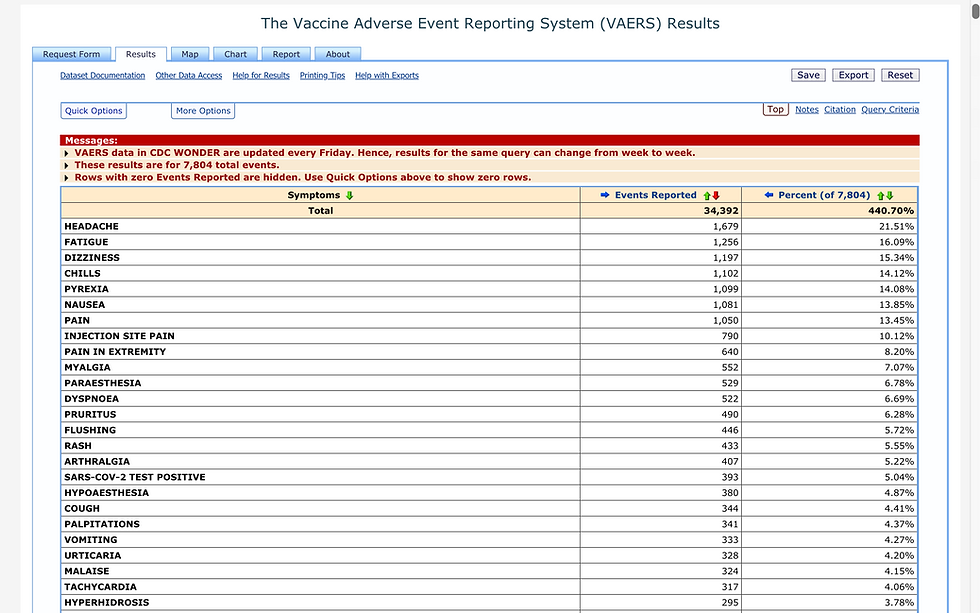This screenshot has height=613, width=980.
Task: Sort Percent column ascending with green up arrow
Action: 881,196
